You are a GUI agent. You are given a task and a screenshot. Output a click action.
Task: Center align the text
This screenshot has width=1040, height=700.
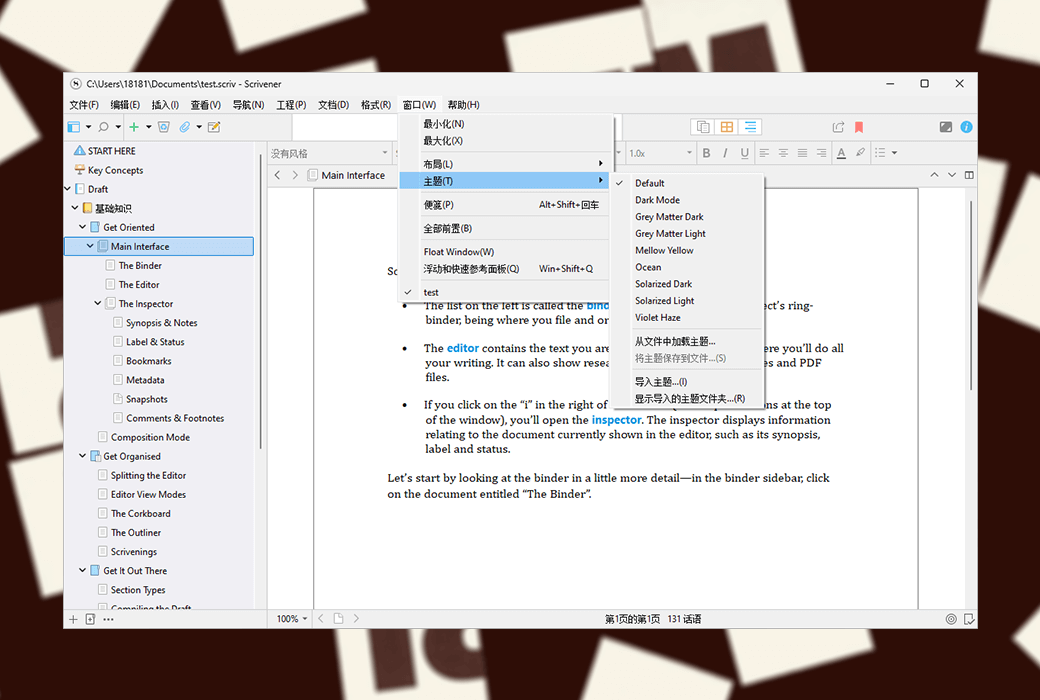pos(783,153)
